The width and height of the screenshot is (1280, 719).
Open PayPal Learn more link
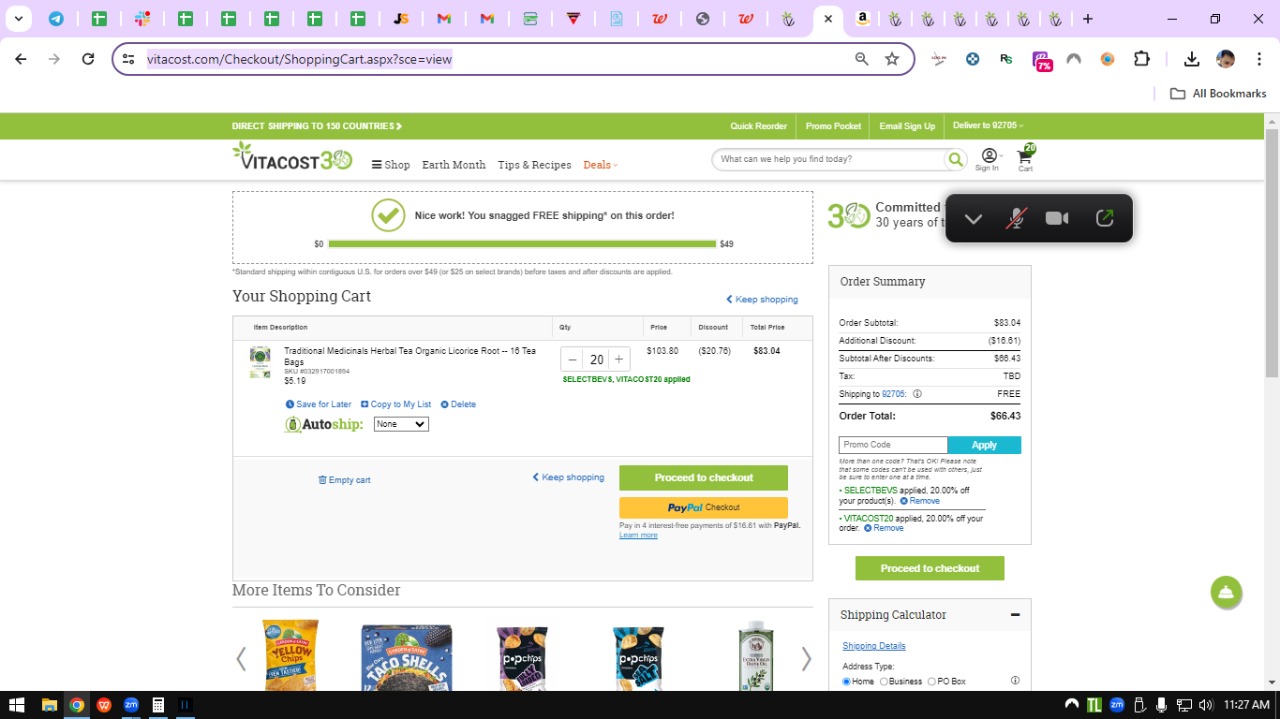coord(638,535)
